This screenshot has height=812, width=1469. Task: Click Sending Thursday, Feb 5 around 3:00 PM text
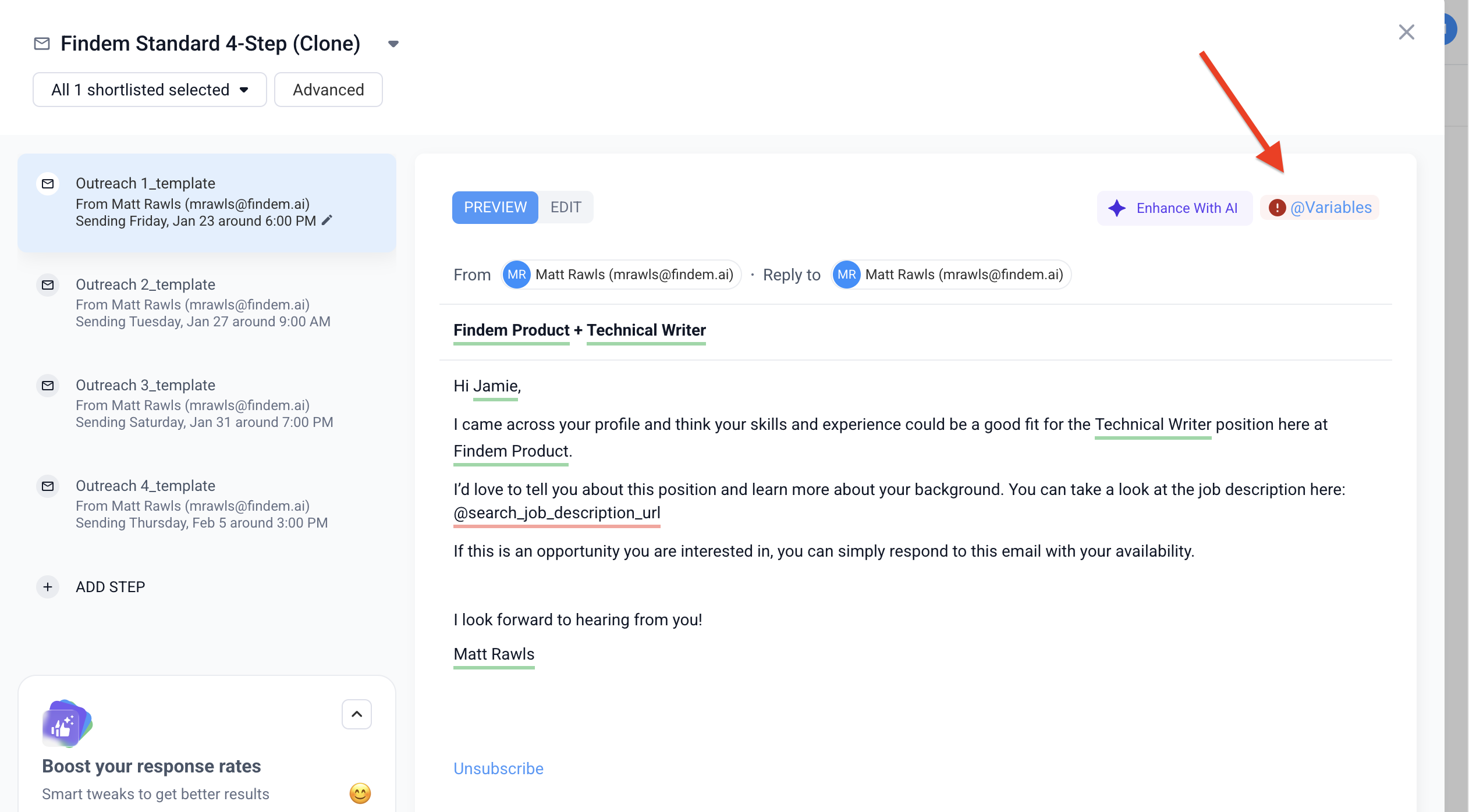[201, 523]
